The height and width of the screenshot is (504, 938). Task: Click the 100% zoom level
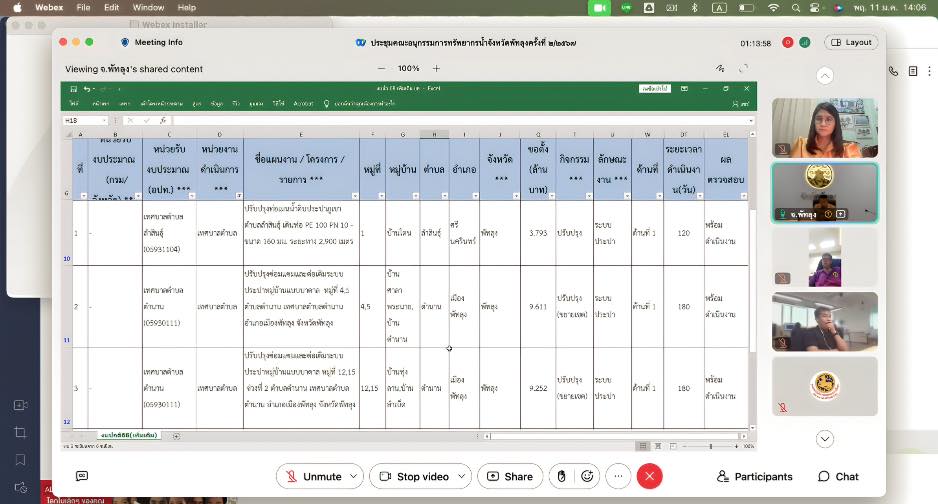pos(409,69)
